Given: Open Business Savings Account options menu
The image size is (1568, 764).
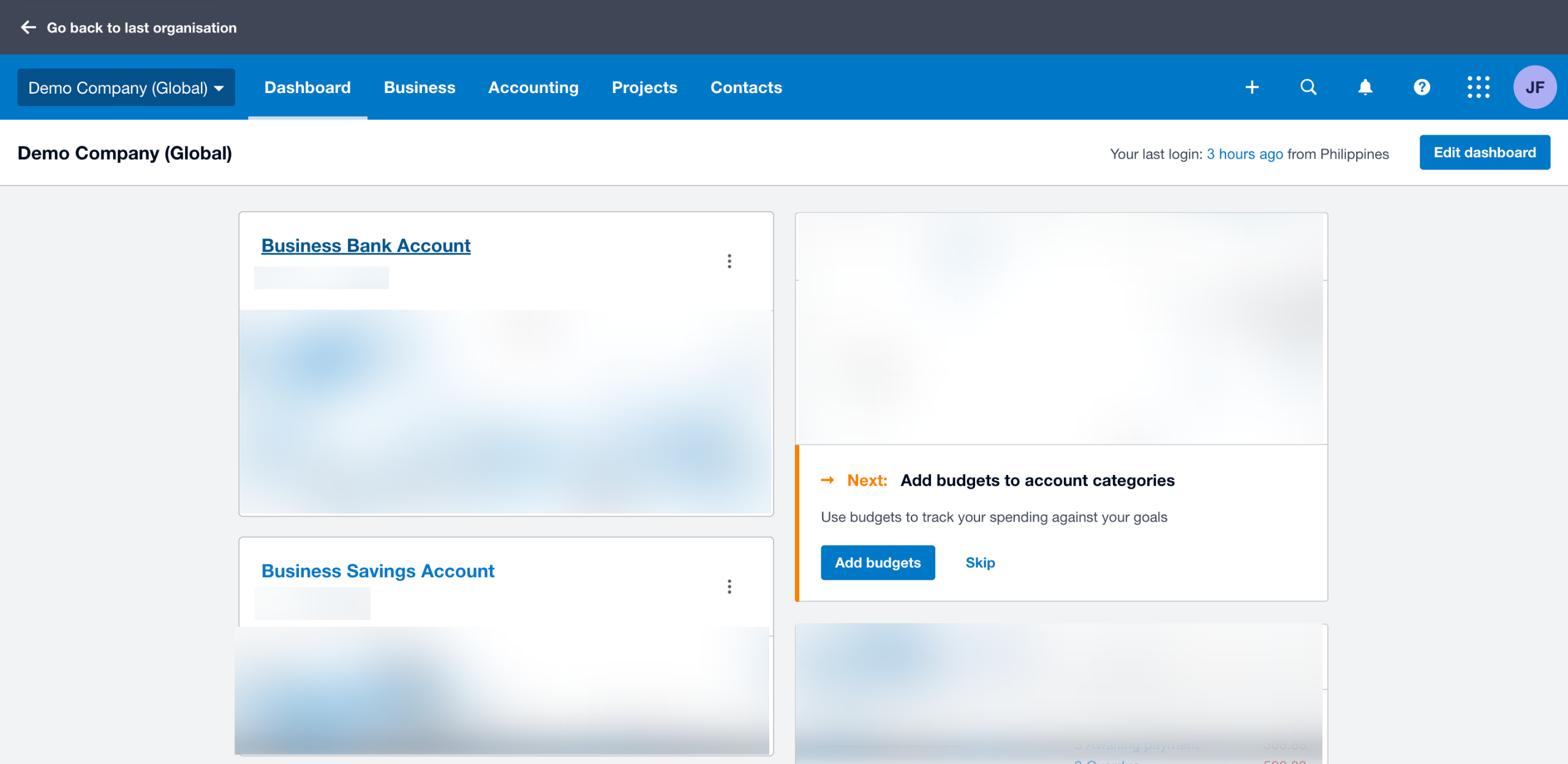Looking at the screenshot, I should coord(729,586).
